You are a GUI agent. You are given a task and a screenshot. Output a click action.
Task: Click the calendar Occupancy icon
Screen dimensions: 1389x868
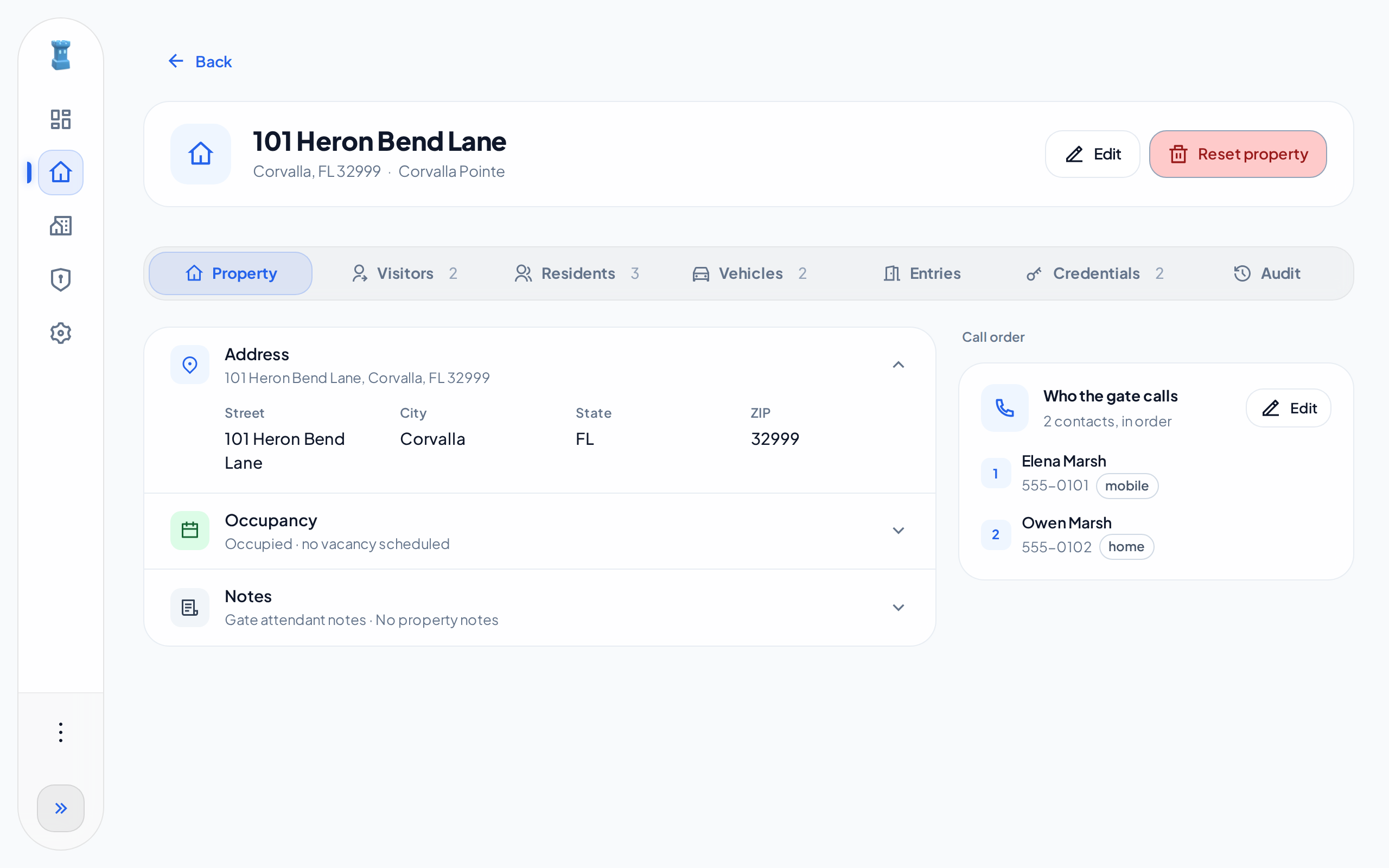[x=190, y=531]
